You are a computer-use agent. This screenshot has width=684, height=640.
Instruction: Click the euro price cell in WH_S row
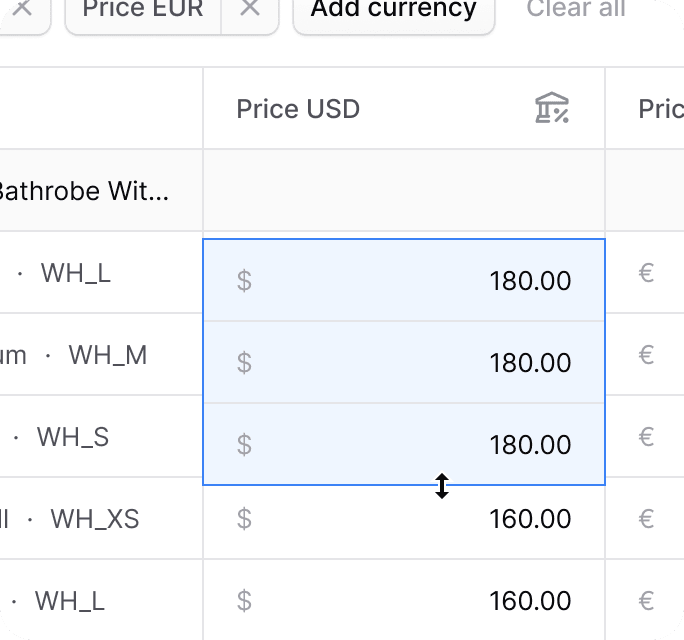coord(645,437)
